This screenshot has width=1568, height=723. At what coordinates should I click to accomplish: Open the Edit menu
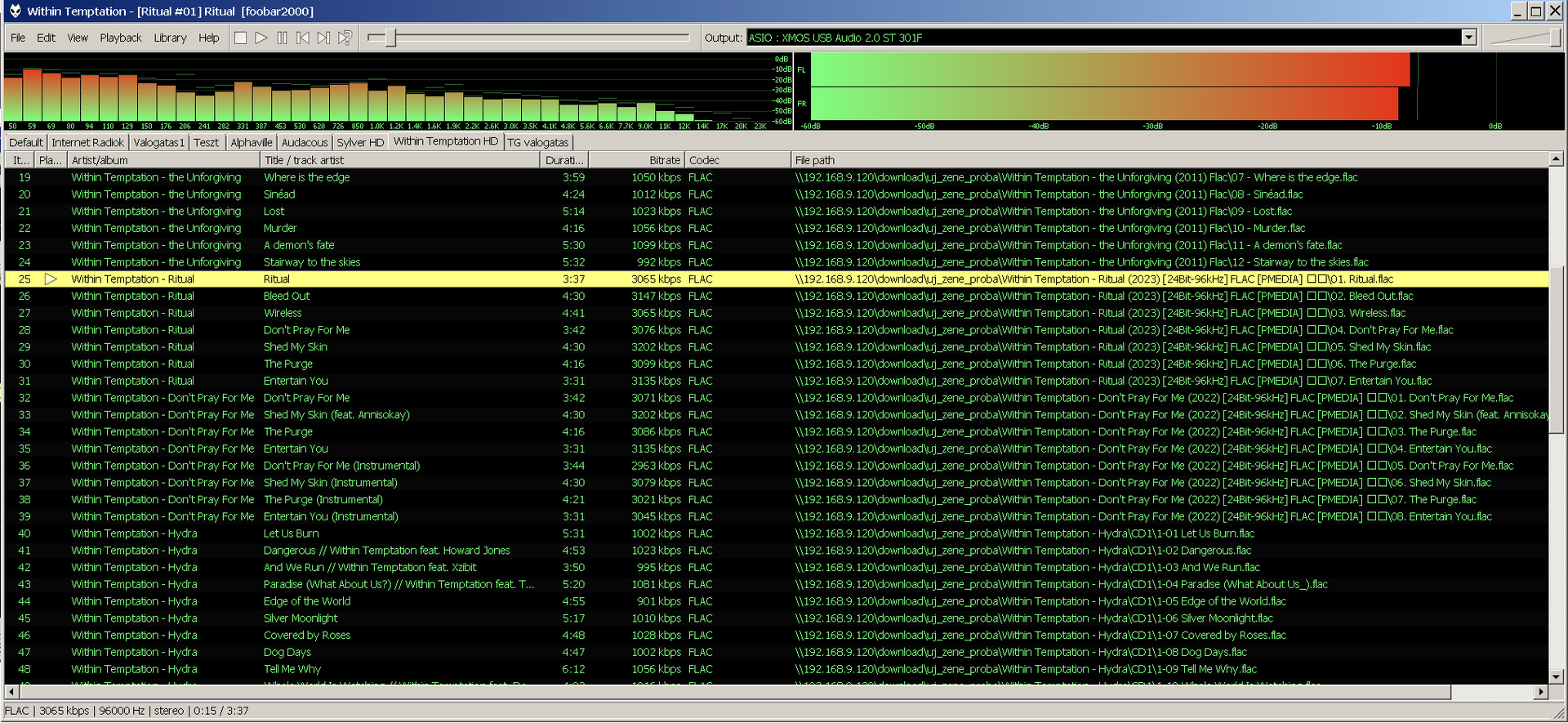[46, 38]
